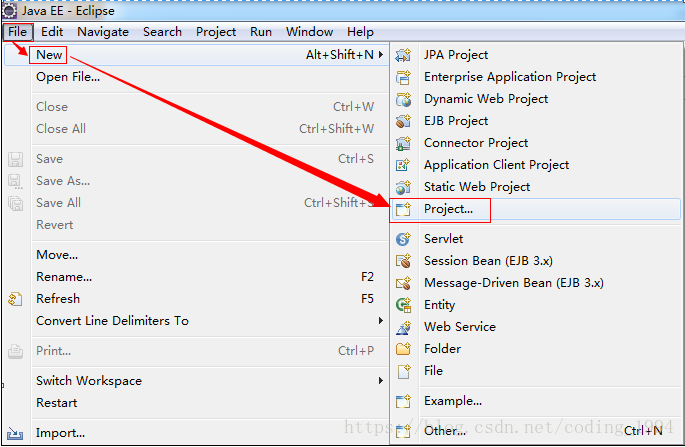Screen dimensions: 685x447
Task: Open the Window menu
Action: click(309, 32)
